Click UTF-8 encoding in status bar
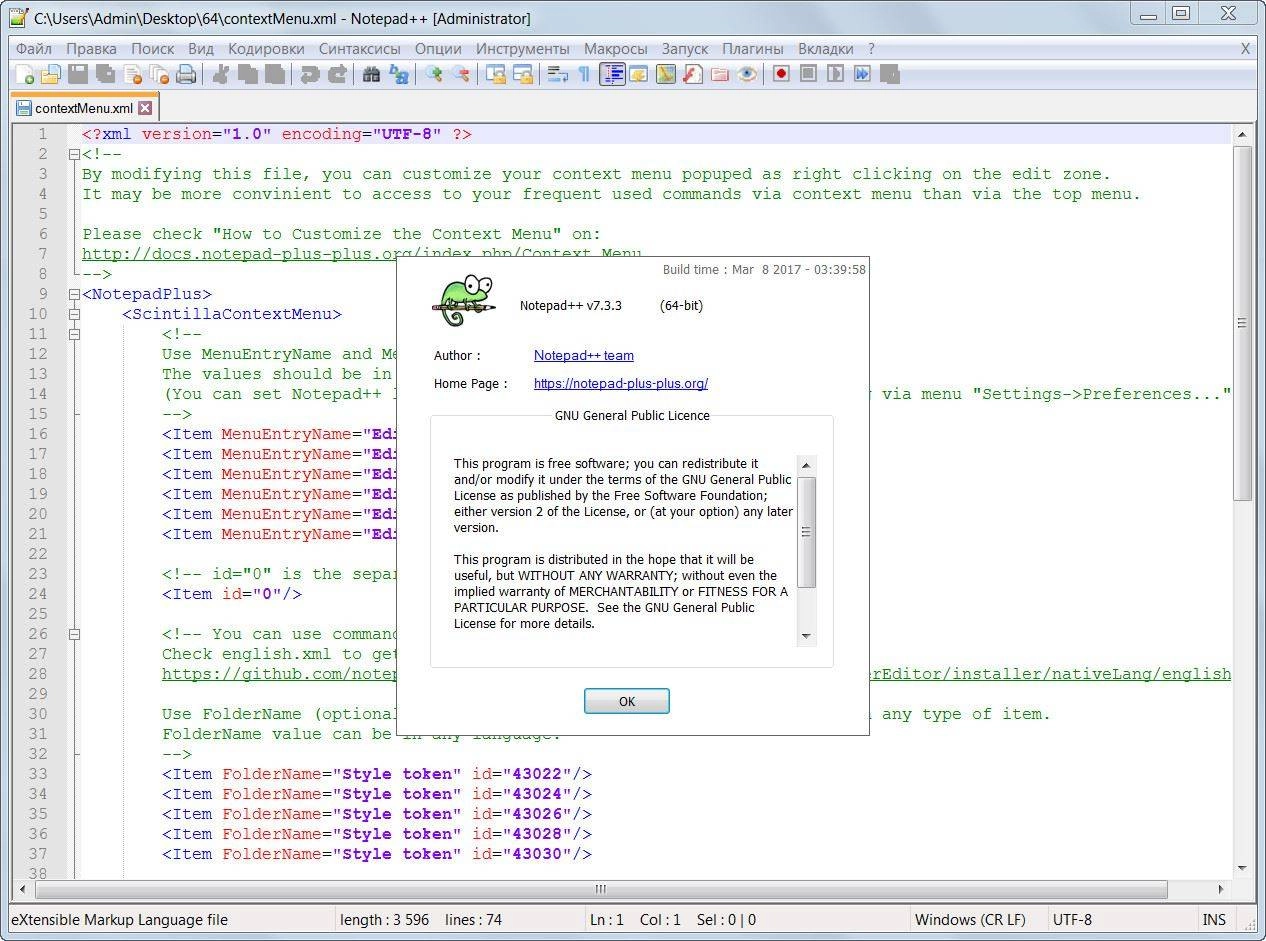Viewport: 1266px width, 941px height. tap(1072, 919)
